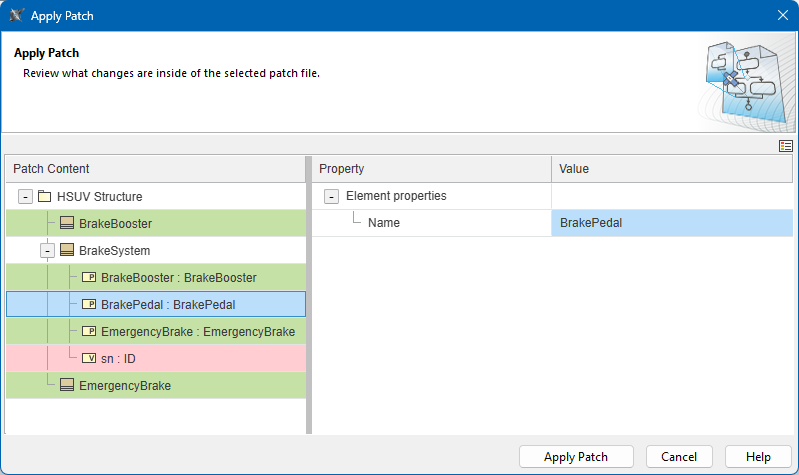Click the BrakeBooster block icon

tap(67, 223)
